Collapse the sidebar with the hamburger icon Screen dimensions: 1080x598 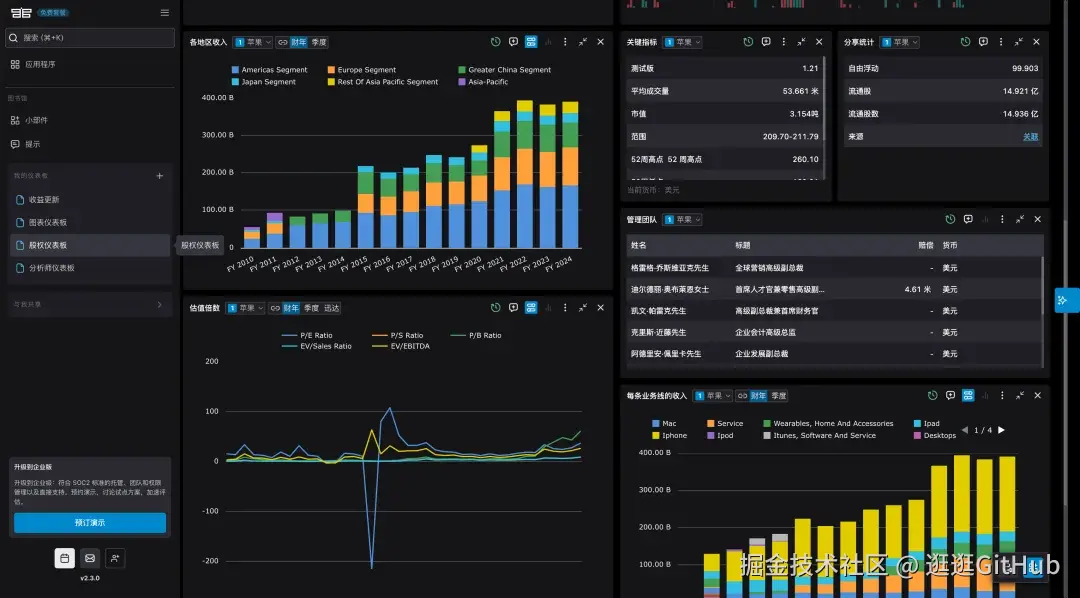click(165, 12)
